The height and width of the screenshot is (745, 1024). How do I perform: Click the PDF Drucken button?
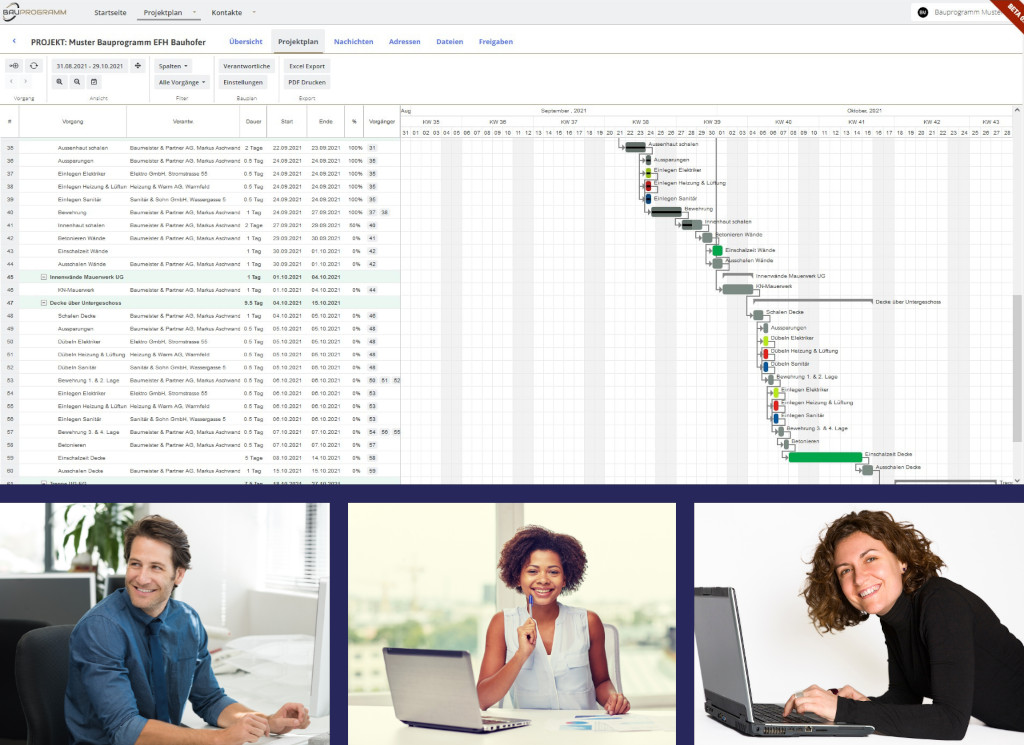pyautogui.click(x=306, y=82)
